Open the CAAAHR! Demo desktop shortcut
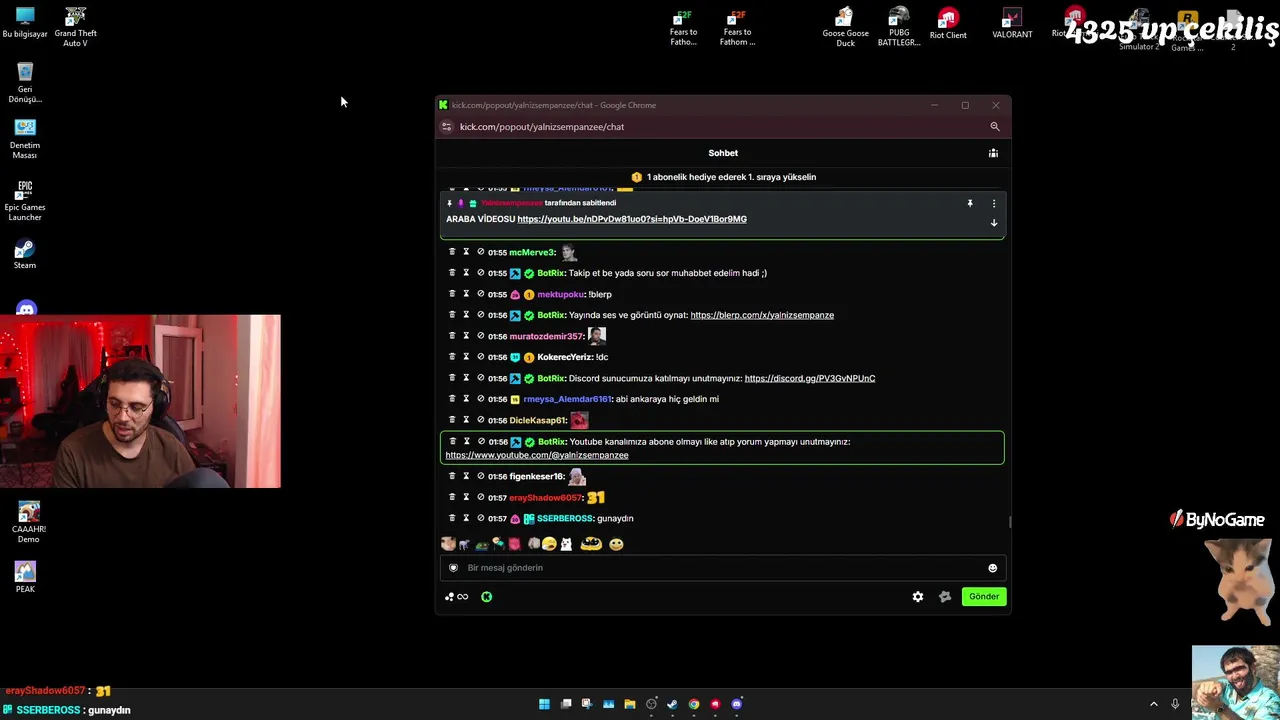1280x720 pixels. click(x=28, y=522)
